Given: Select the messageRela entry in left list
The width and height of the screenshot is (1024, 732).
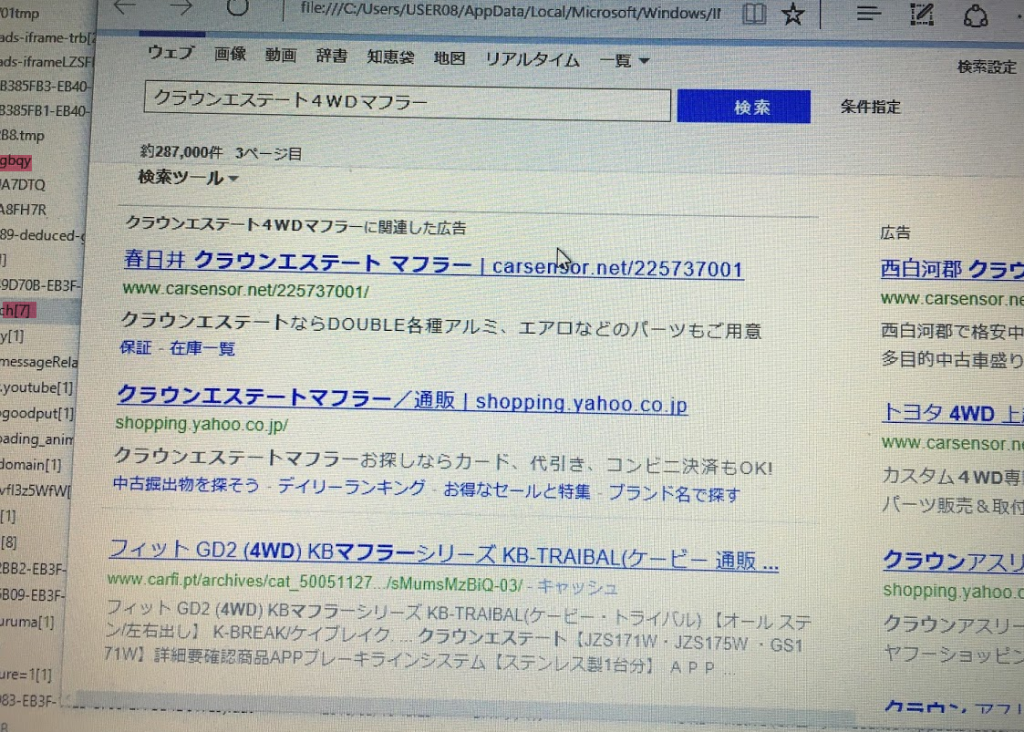Looking at the screenshot, I should pos(39,362).
